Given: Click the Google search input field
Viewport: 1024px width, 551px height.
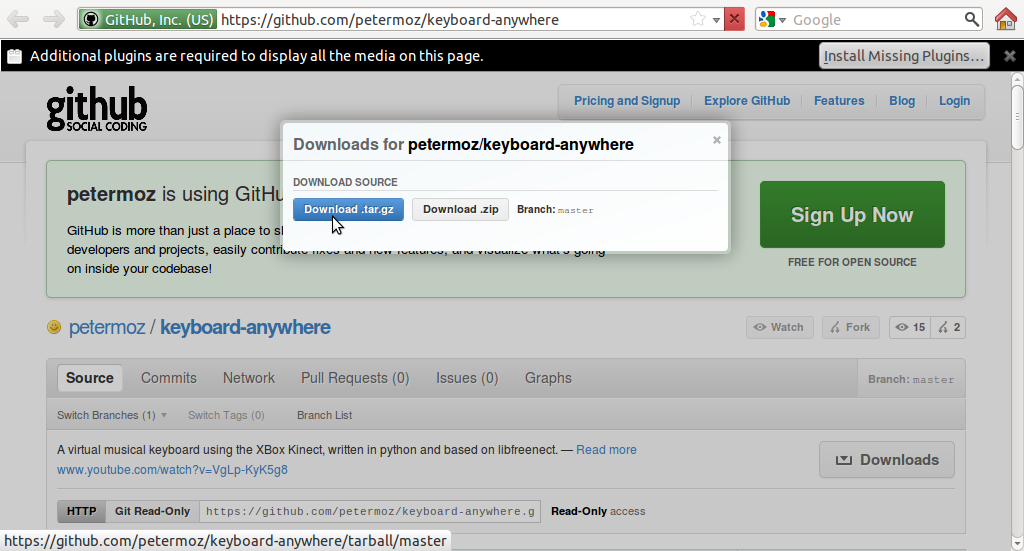Looking at the screenshot, I should click(x=876, y=20).
